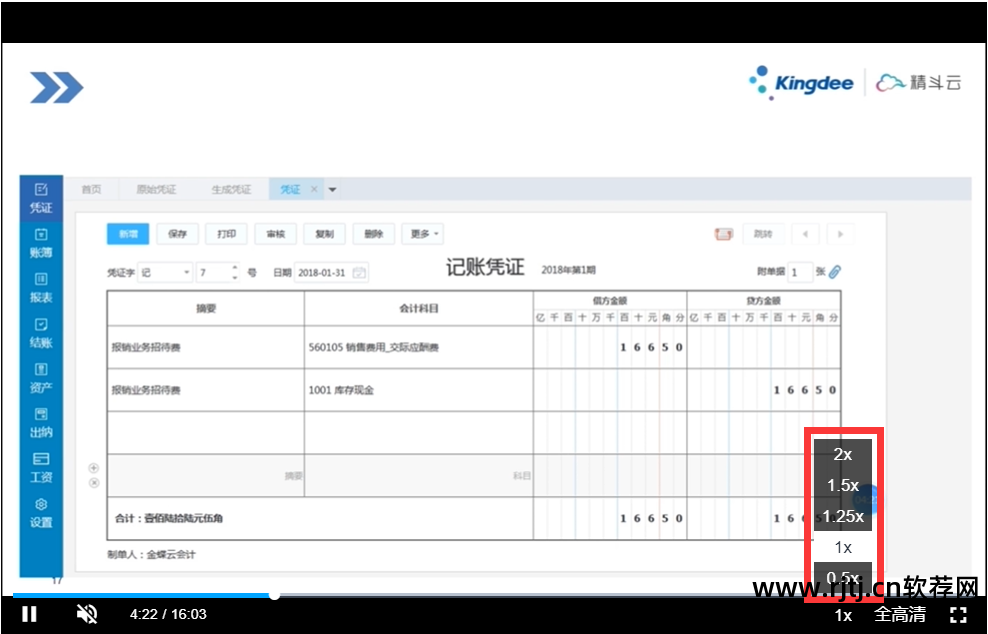
Task: Click the empty 科目 placeholder cell
Action: click(x=418, y=476)
